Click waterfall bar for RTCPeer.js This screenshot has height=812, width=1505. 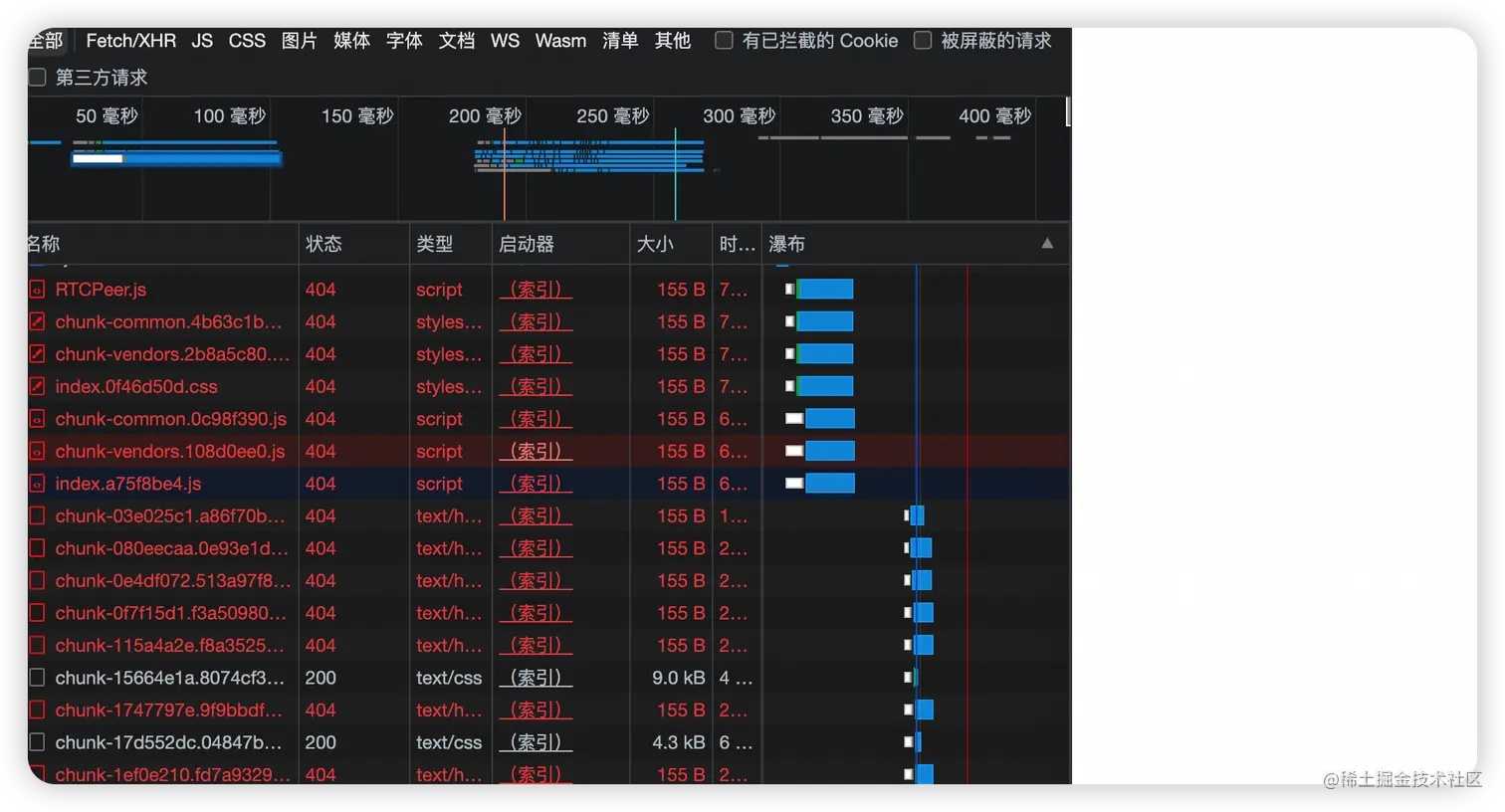[820, 290]
